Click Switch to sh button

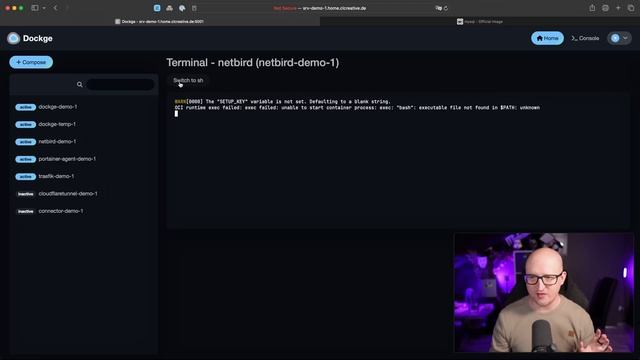pyautogui.click(x=188, y=80)
